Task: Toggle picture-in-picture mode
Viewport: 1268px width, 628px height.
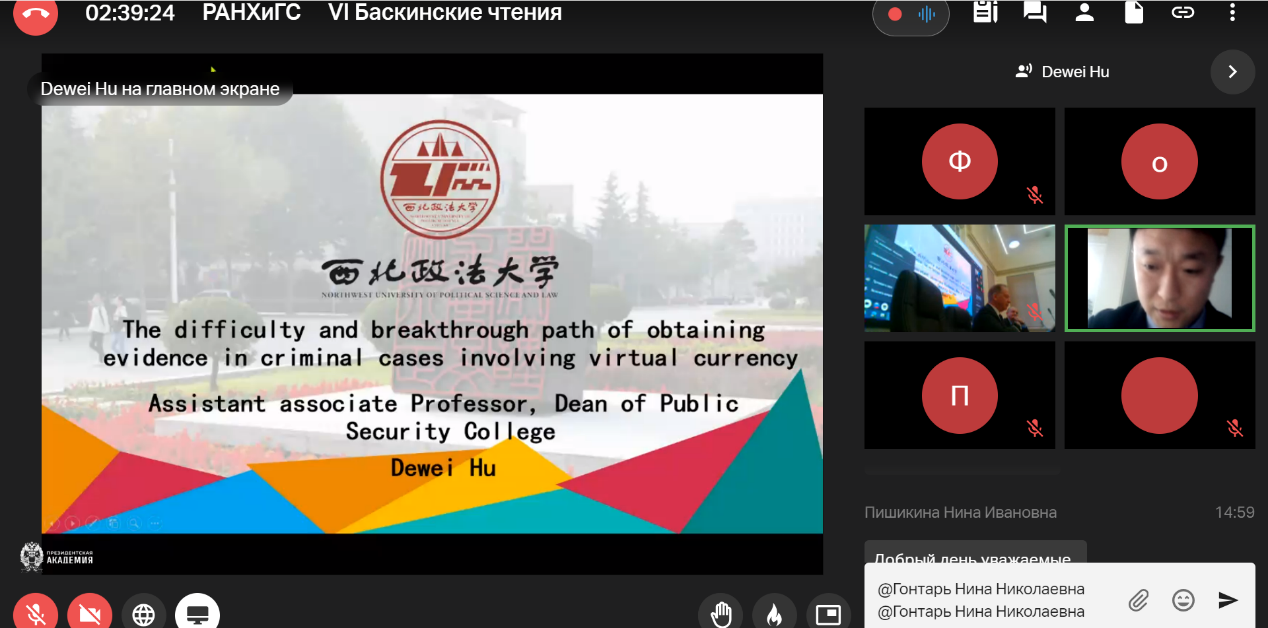Action: pos(828,613)
